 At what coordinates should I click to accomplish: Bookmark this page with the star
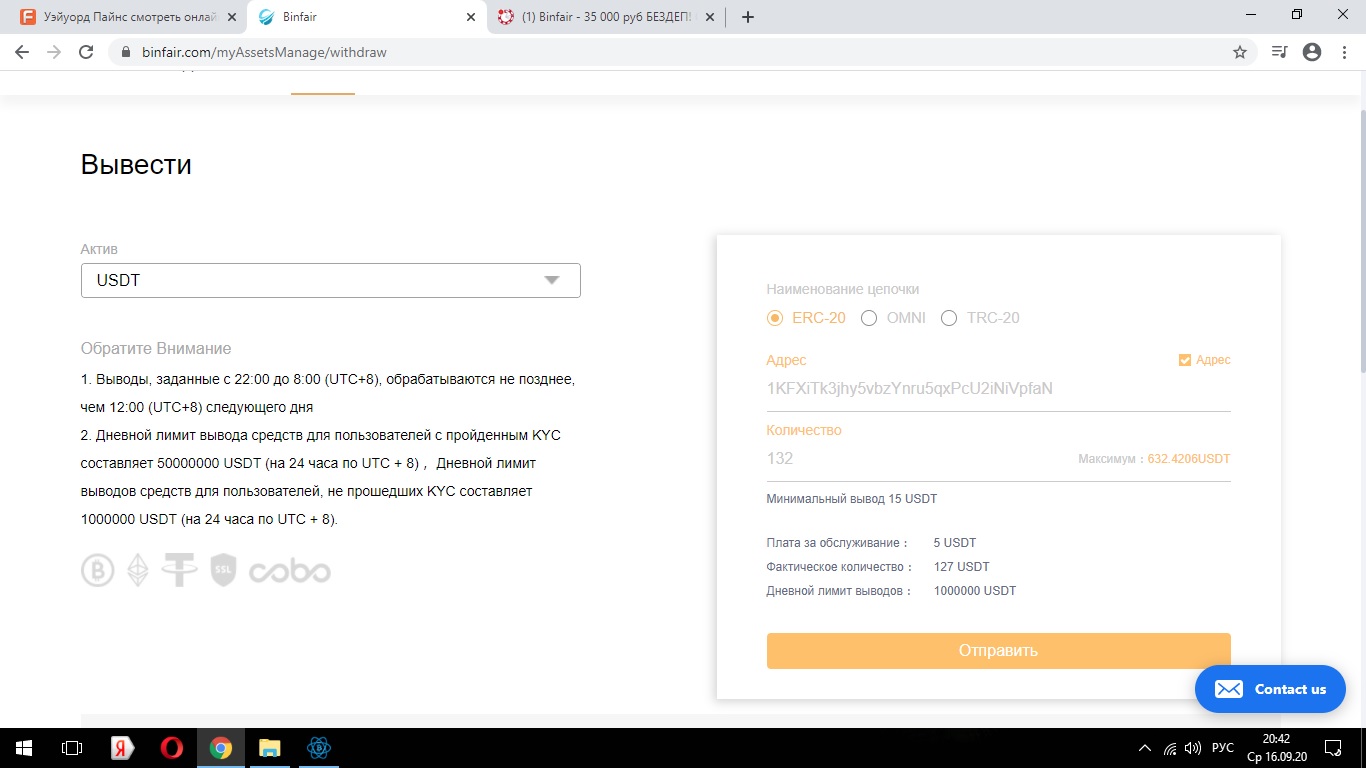[x=1240, y=52]
